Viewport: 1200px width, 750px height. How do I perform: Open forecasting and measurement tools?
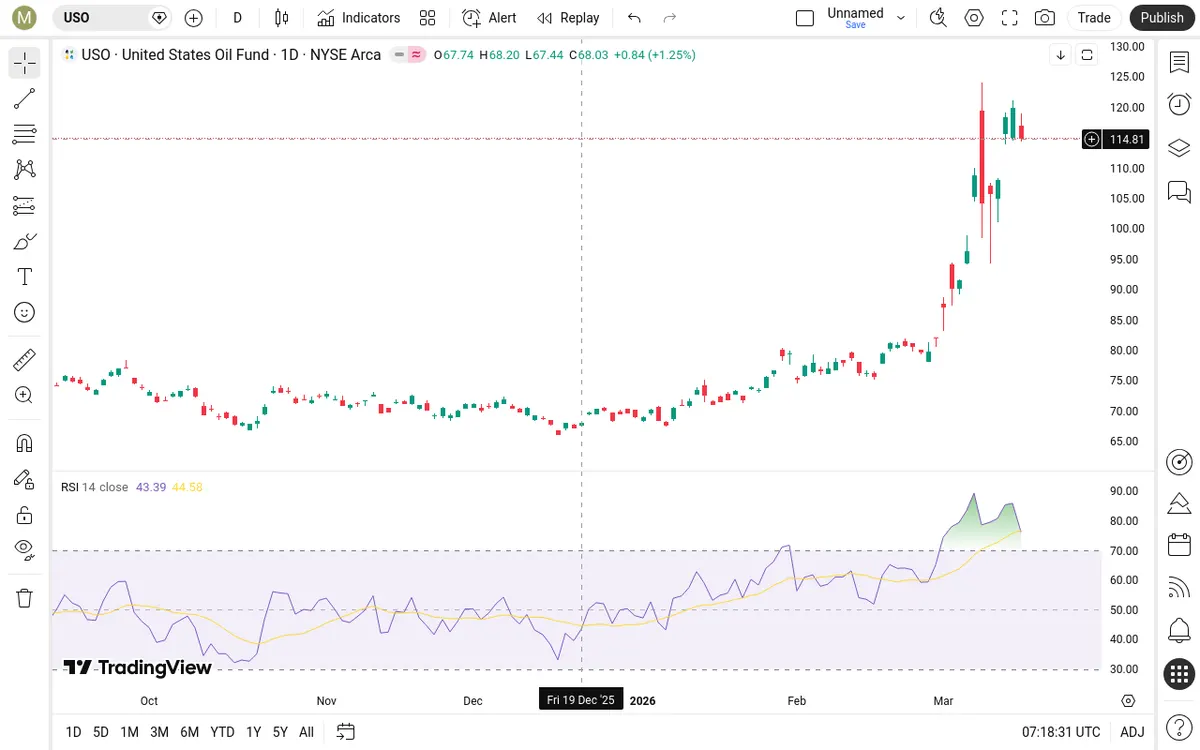25,206
